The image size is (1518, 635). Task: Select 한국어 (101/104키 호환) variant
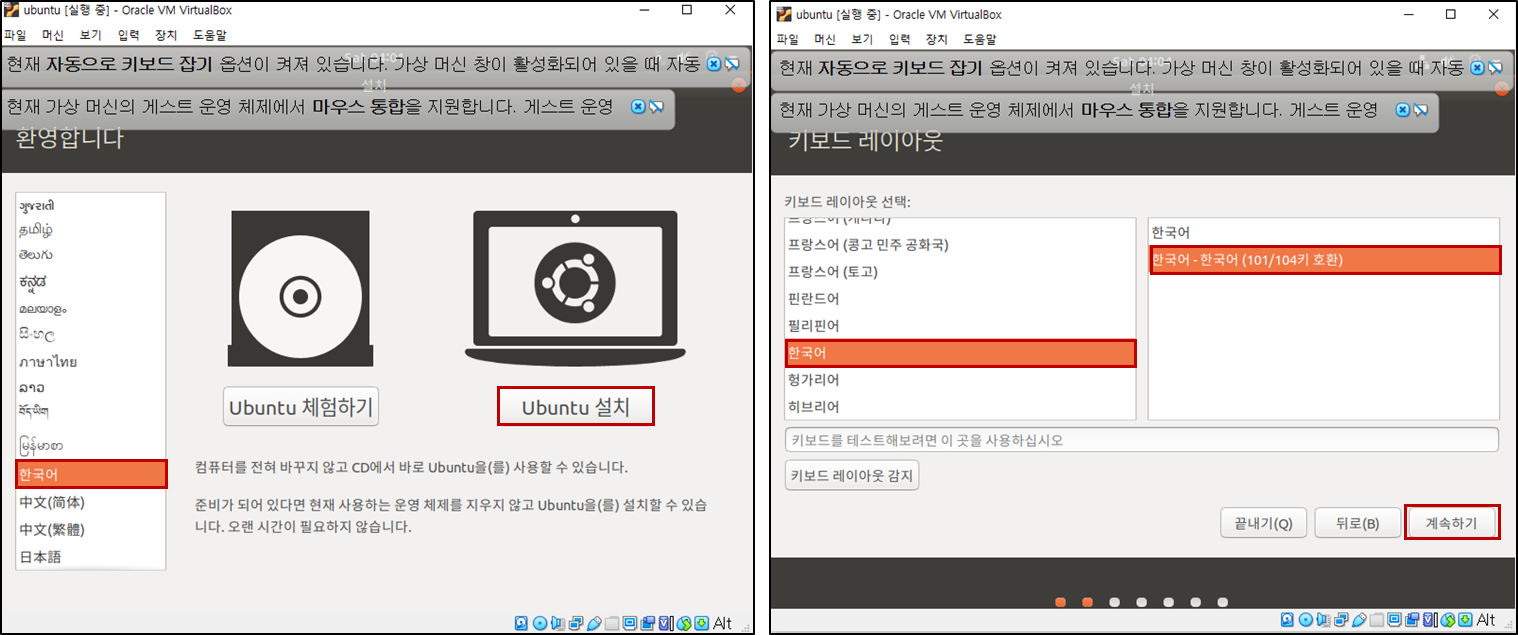tap(1325, 260)
